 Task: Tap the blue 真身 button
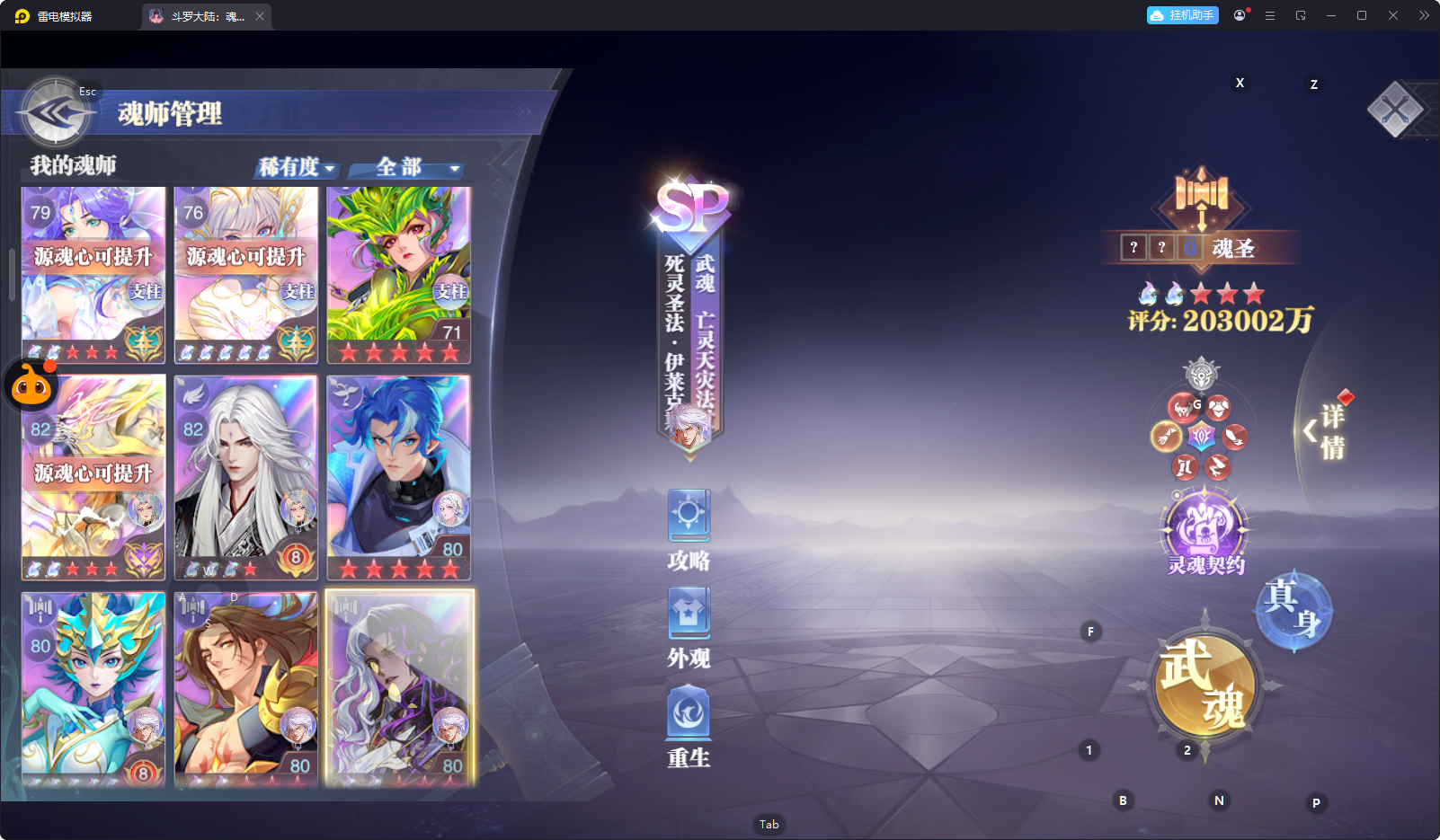1293,610
